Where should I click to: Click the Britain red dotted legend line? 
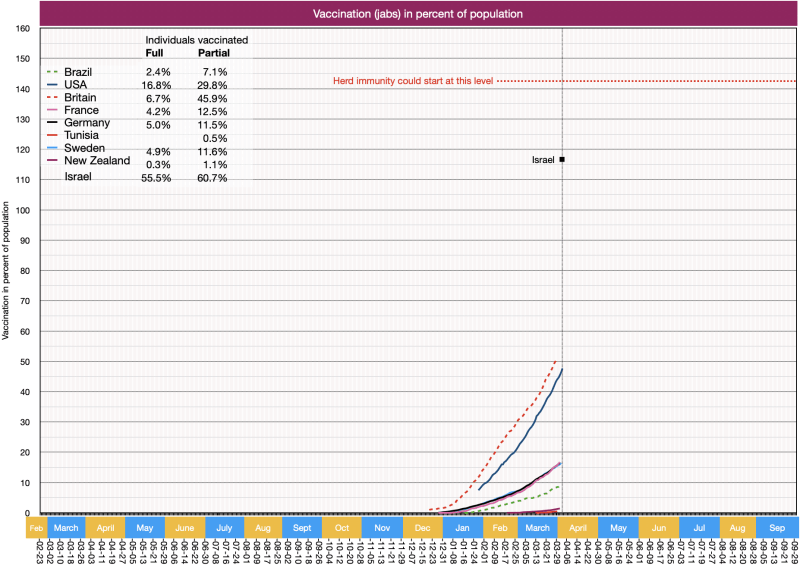tap(53, 98)
